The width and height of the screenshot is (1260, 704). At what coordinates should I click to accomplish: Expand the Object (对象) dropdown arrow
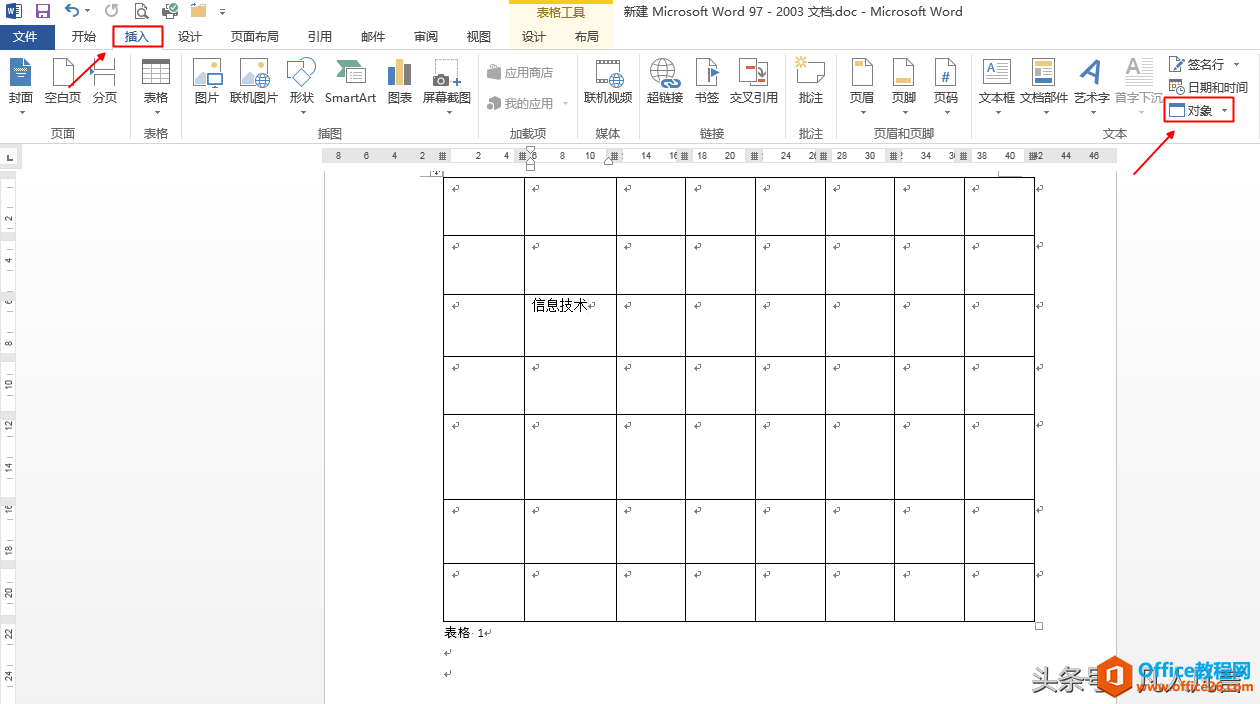[x=1224, y=111]
